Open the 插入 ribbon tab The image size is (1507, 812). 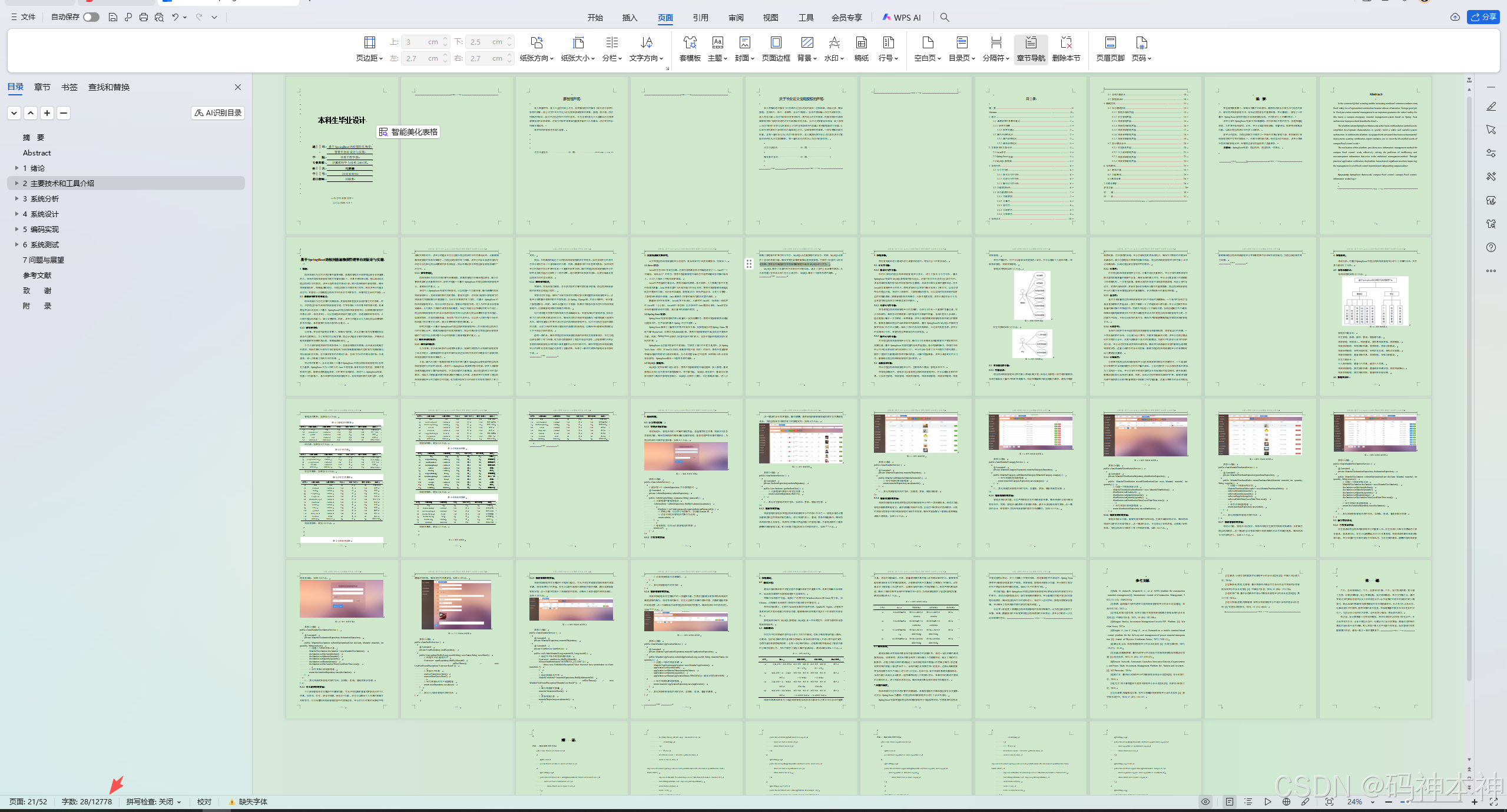coord(630,18)
